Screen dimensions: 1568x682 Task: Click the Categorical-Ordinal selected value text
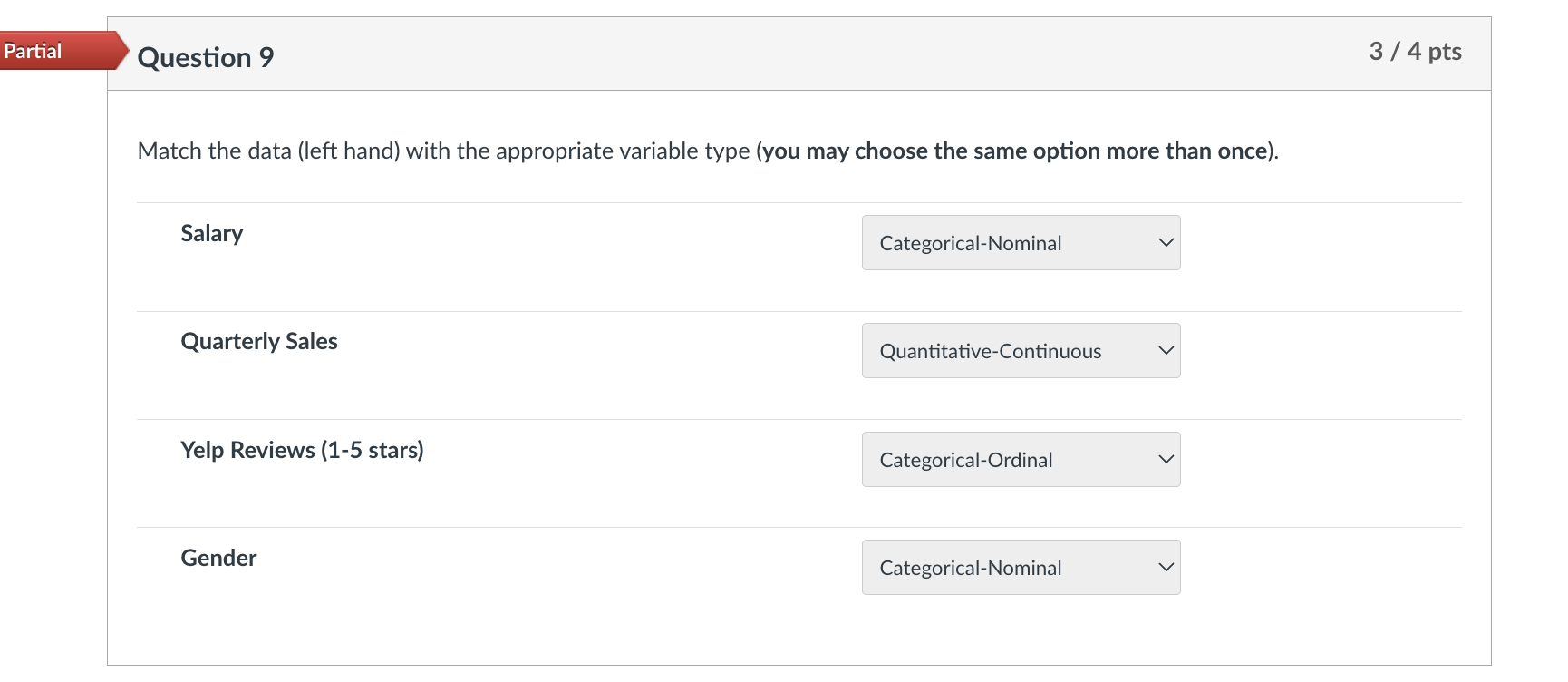pyautogui.click(x=965, y=461)
